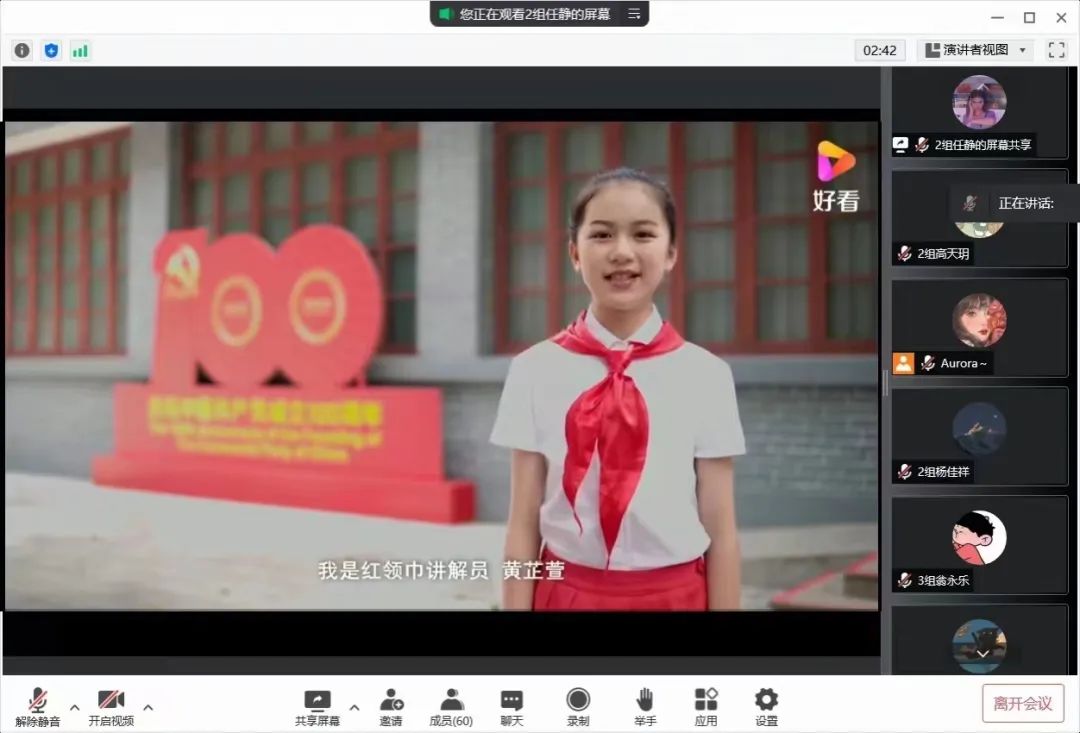The image size is (1080, 733).
Task: Click the meeting info icon
Action: [22, 50]
